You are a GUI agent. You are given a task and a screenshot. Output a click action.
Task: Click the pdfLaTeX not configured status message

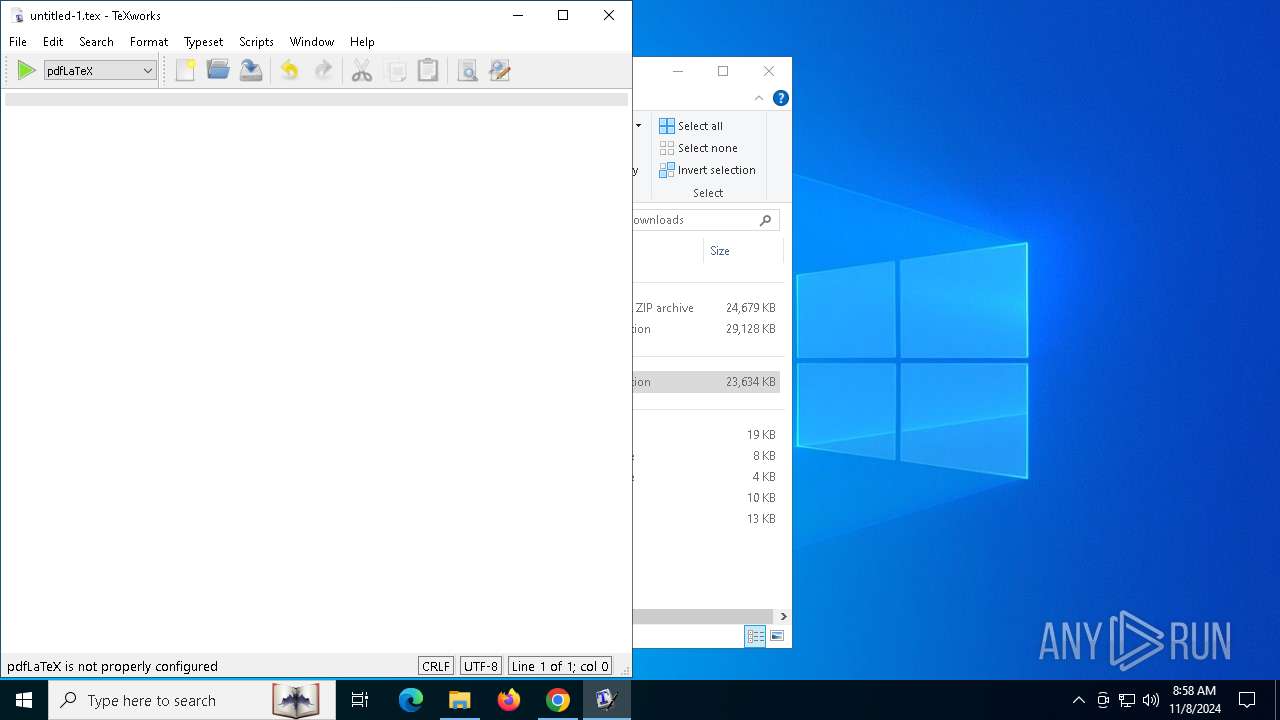coord(112,666)
